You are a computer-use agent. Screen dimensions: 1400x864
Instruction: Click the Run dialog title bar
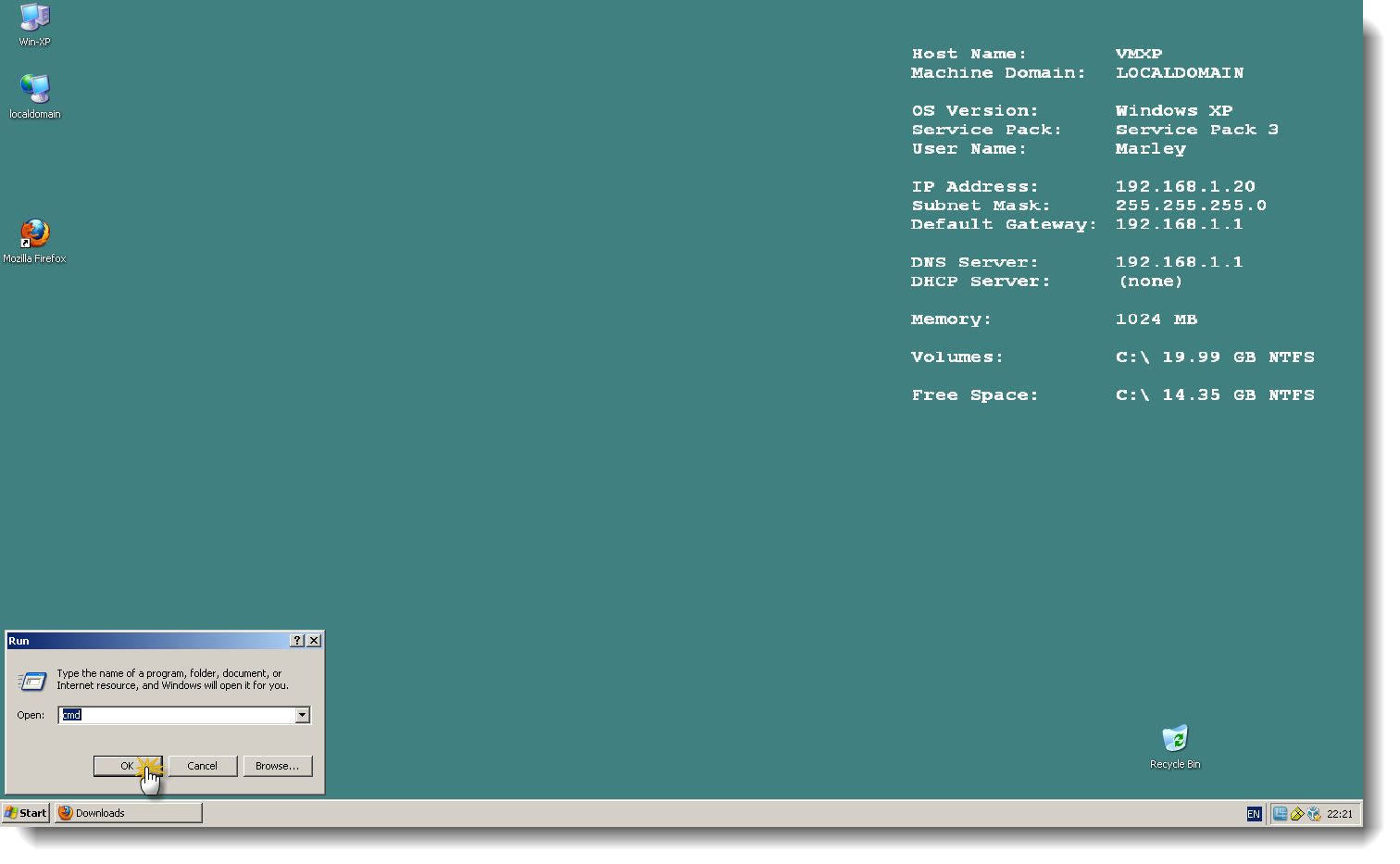(x=139, y=640)
